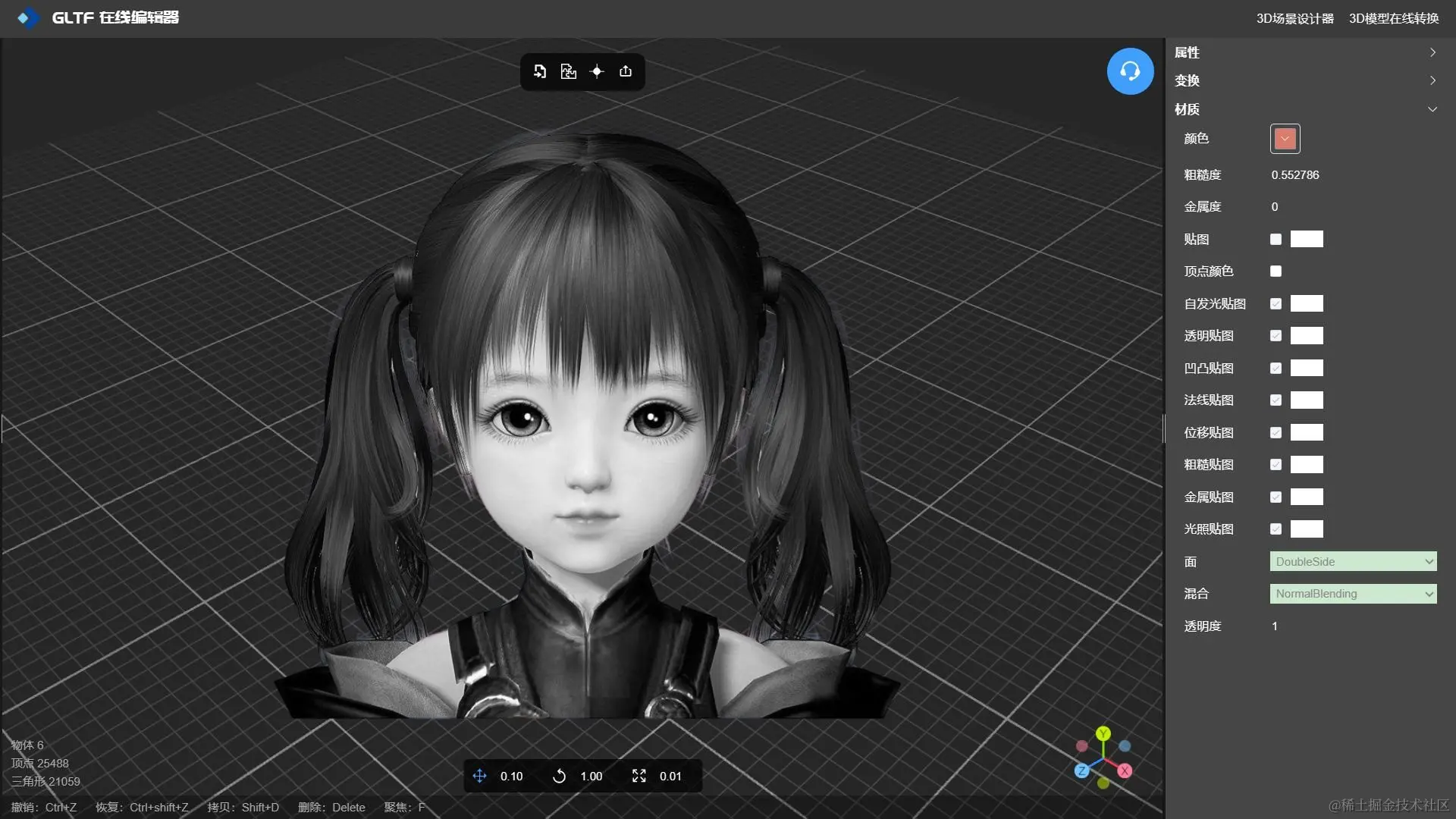
Task: Select the move translate snap icon
Action: (x=480, y=776)
